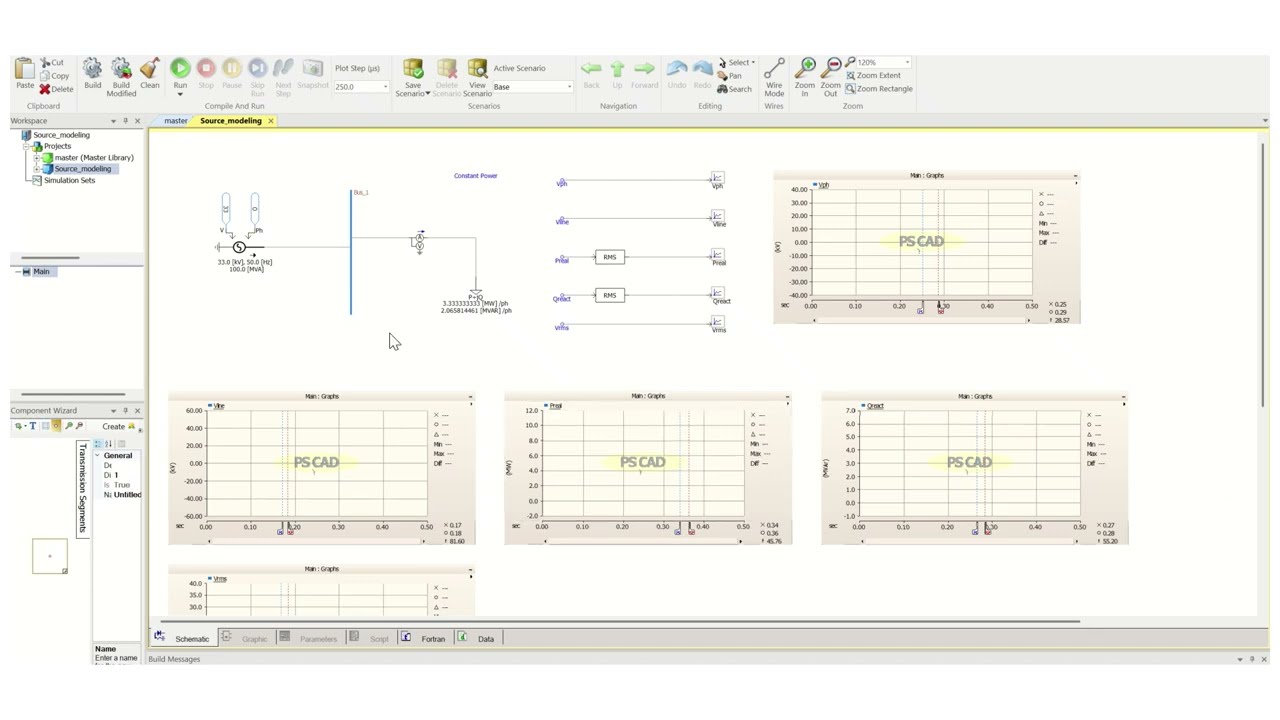Activate the Pan tool
Viewport: 1280px width, 720px height.
[730, 76]
